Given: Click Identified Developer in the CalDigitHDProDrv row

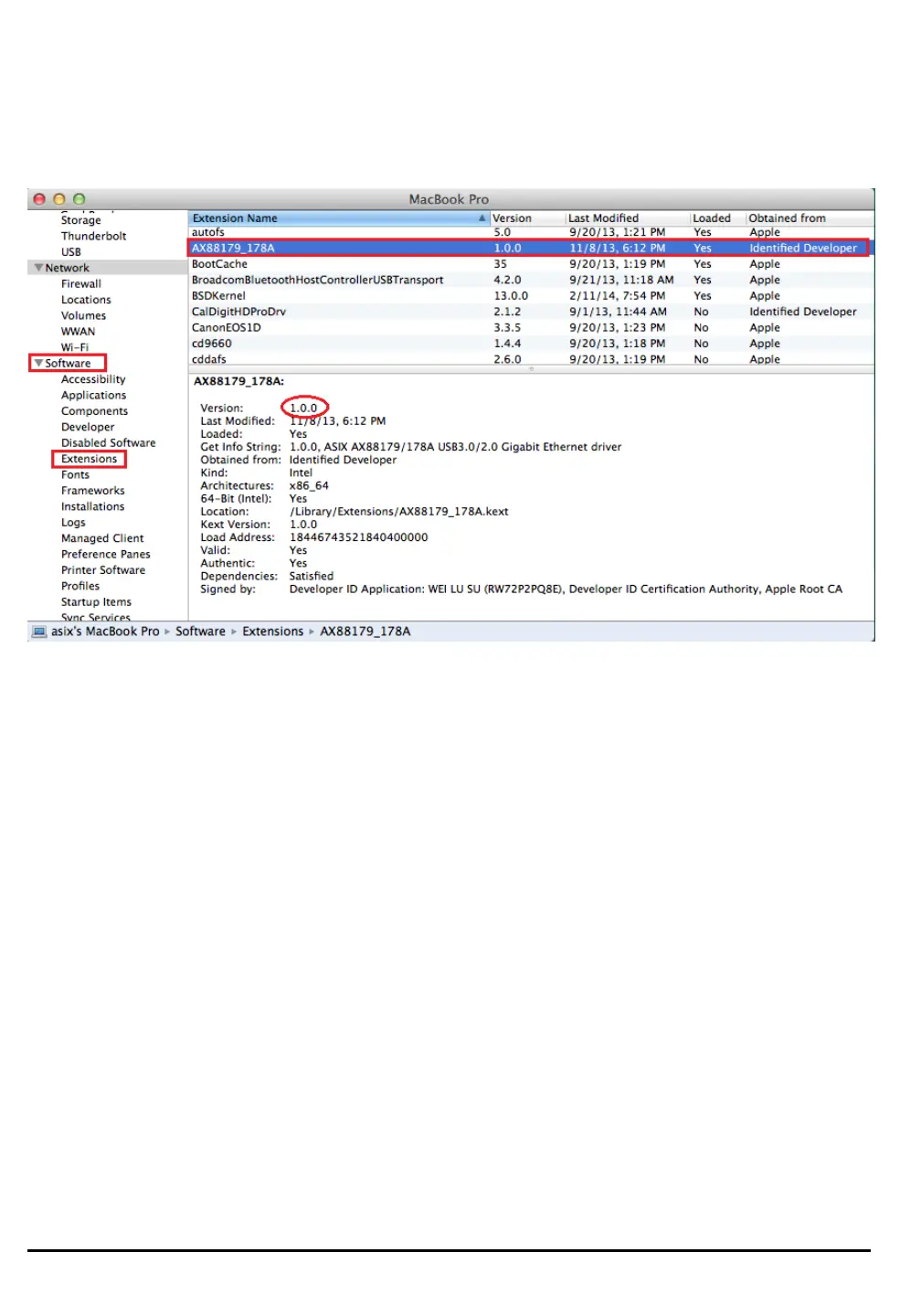Looking at the screenshot, I should tap(803, 312).
